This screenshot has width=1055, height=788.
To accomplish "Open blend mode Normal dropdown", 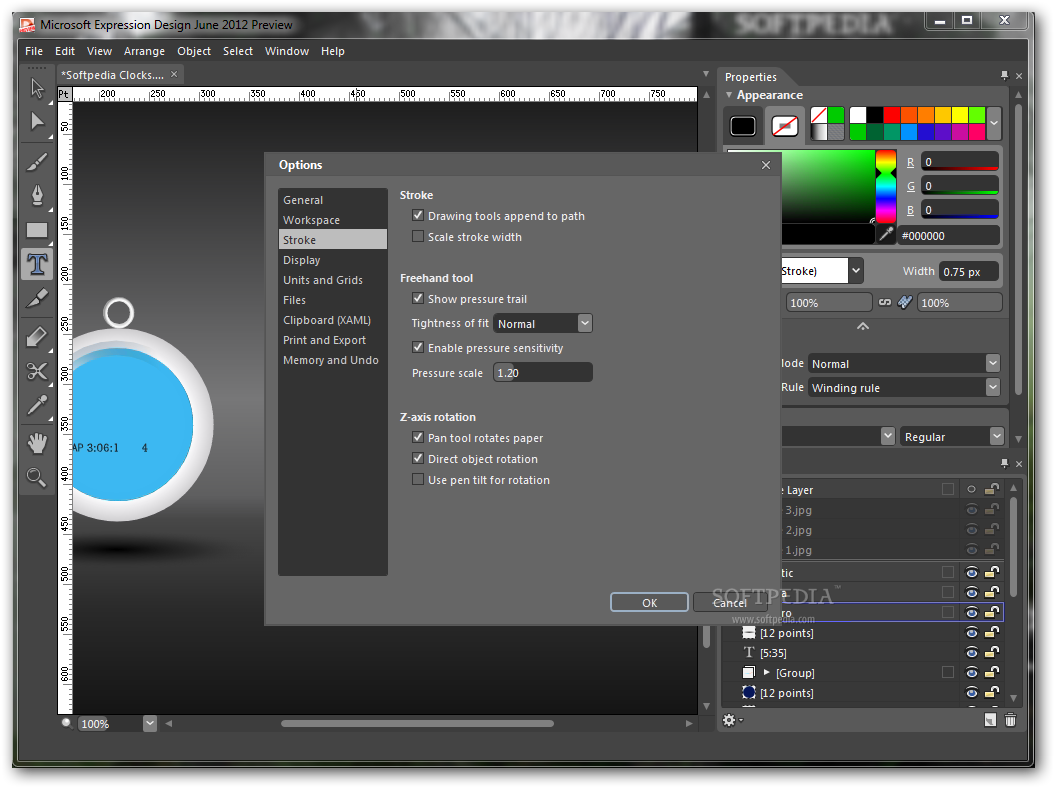I will (x=992, y=363).
